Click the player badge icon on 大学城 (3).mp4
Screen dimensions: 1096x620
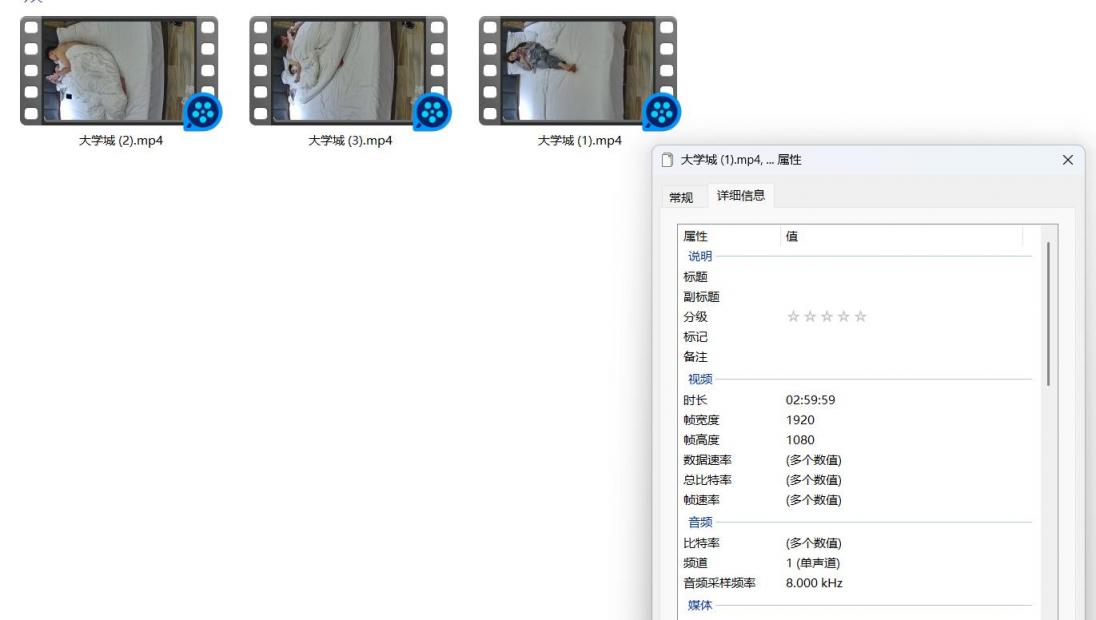(432, 112)
